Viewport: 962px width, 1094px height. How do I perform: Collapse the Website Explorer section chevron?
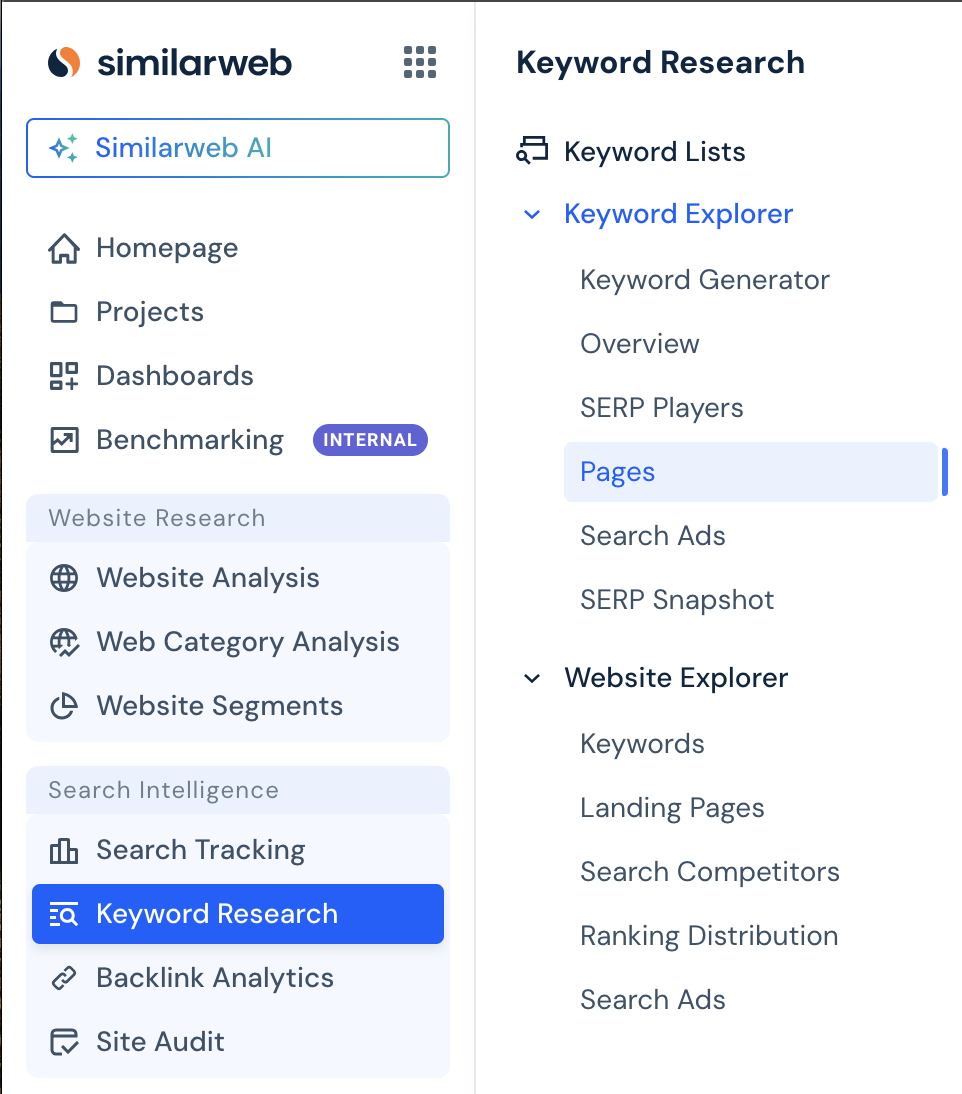tap(532, 678)
